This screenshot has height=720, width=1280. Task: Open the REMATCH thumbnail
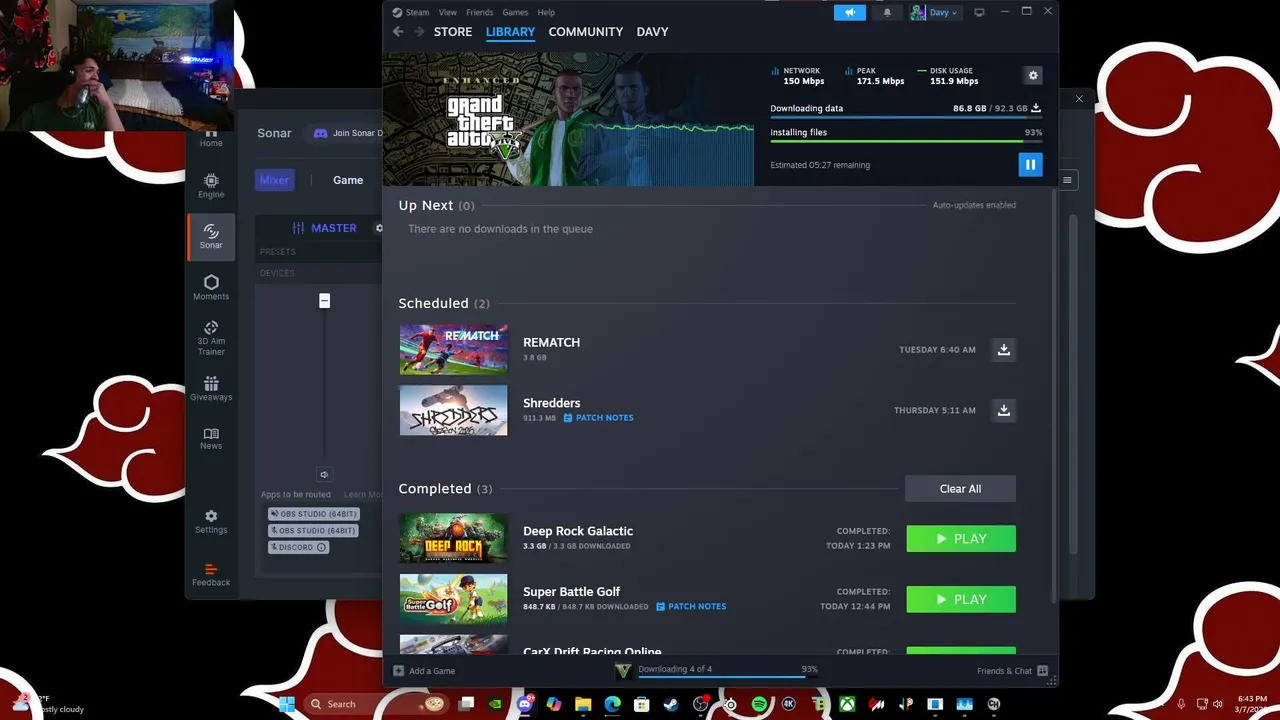point(453,349)
